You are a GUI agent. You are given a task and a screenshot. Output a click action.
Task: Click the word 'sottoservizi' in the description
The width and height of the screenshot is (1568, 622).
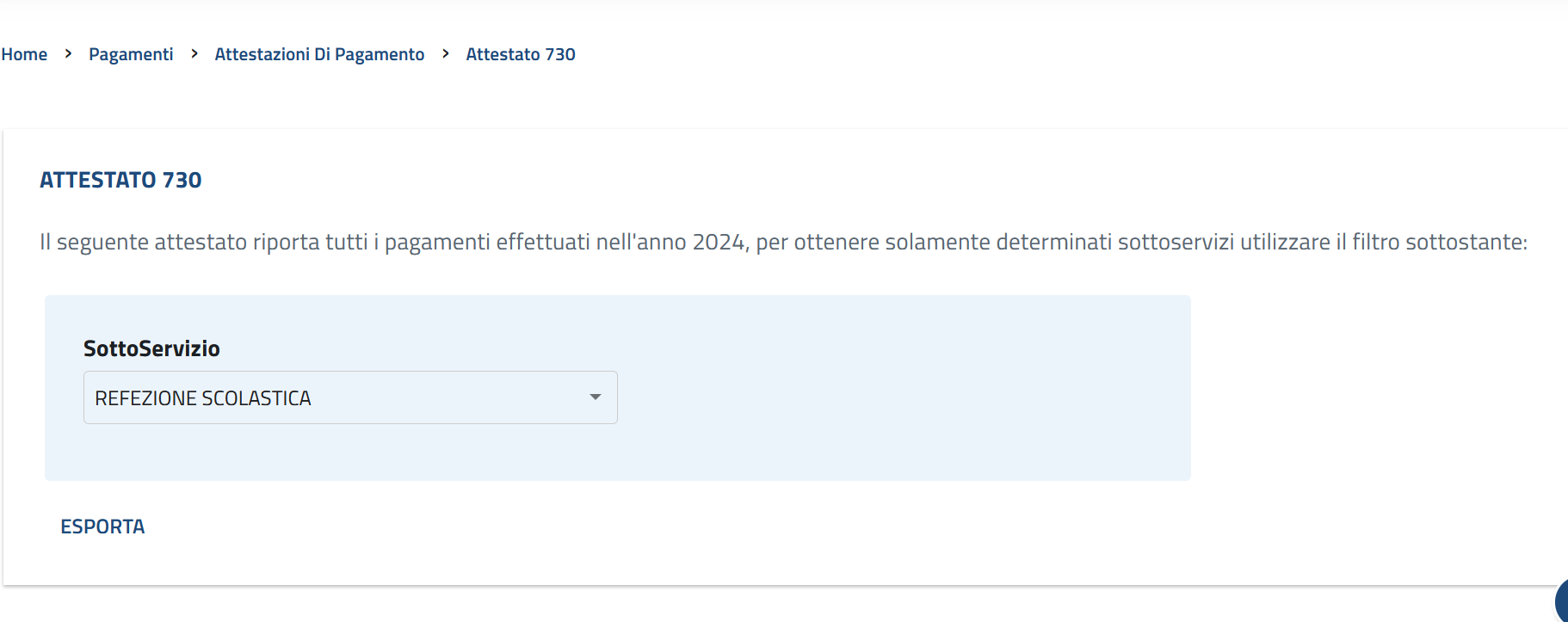click(1176, 242)
